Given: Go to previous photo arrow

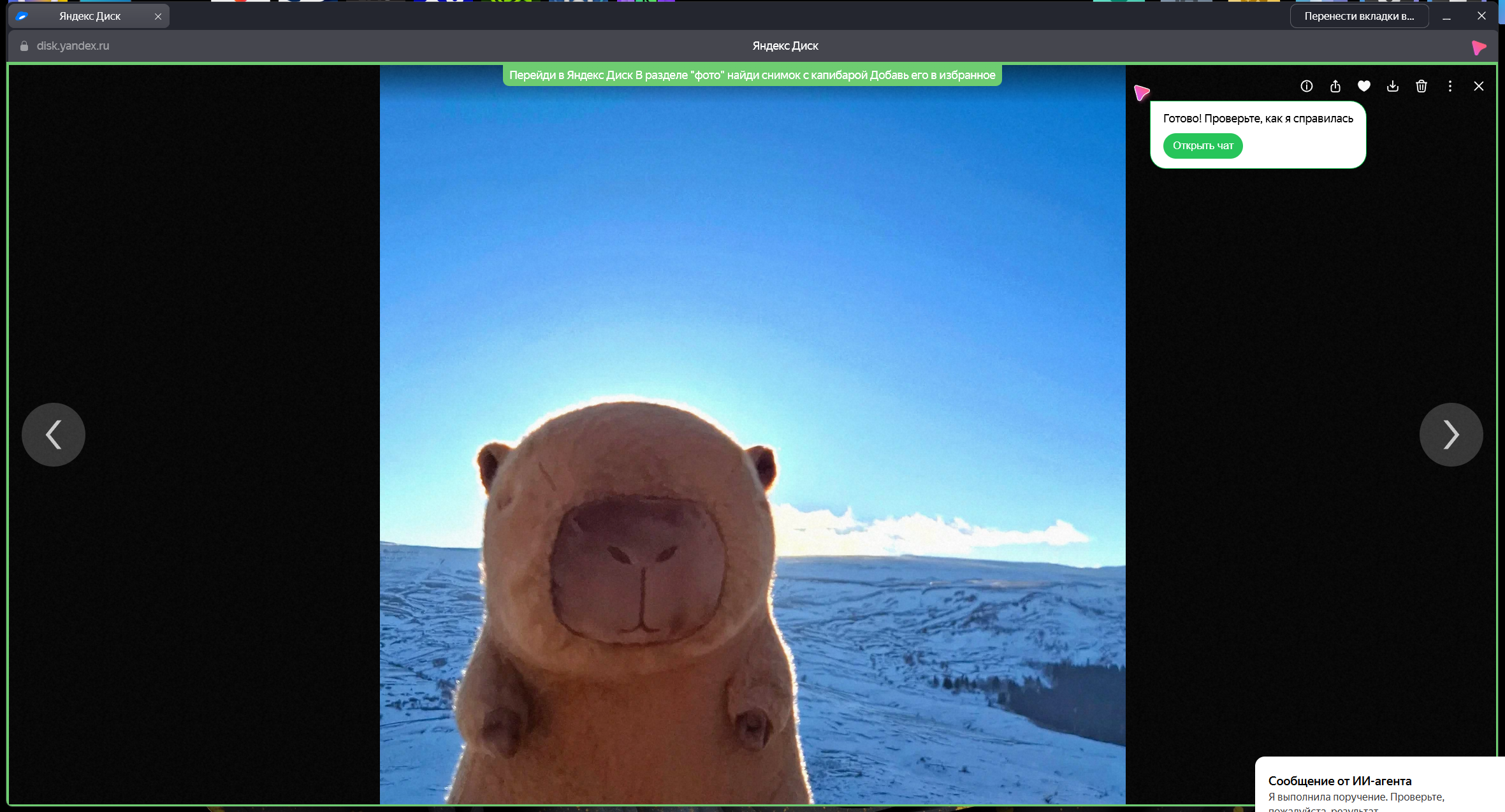Looking at the screenshot, I should pos(54,435).
